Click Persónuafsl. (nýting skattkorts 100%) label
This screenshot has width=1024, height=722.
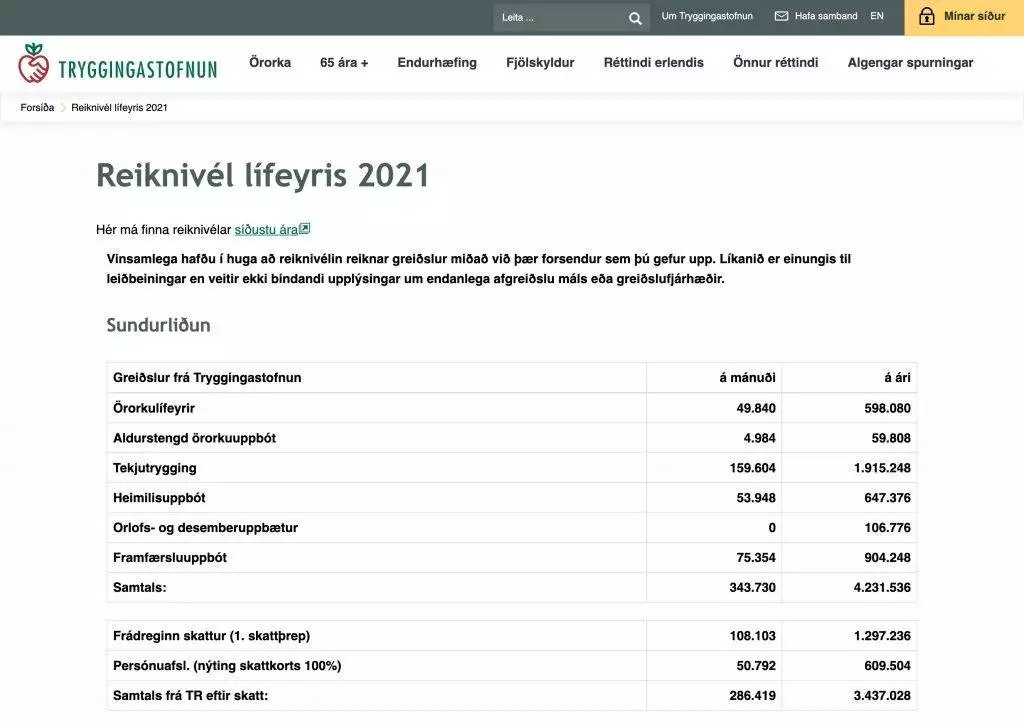click(x=227, y=666)
